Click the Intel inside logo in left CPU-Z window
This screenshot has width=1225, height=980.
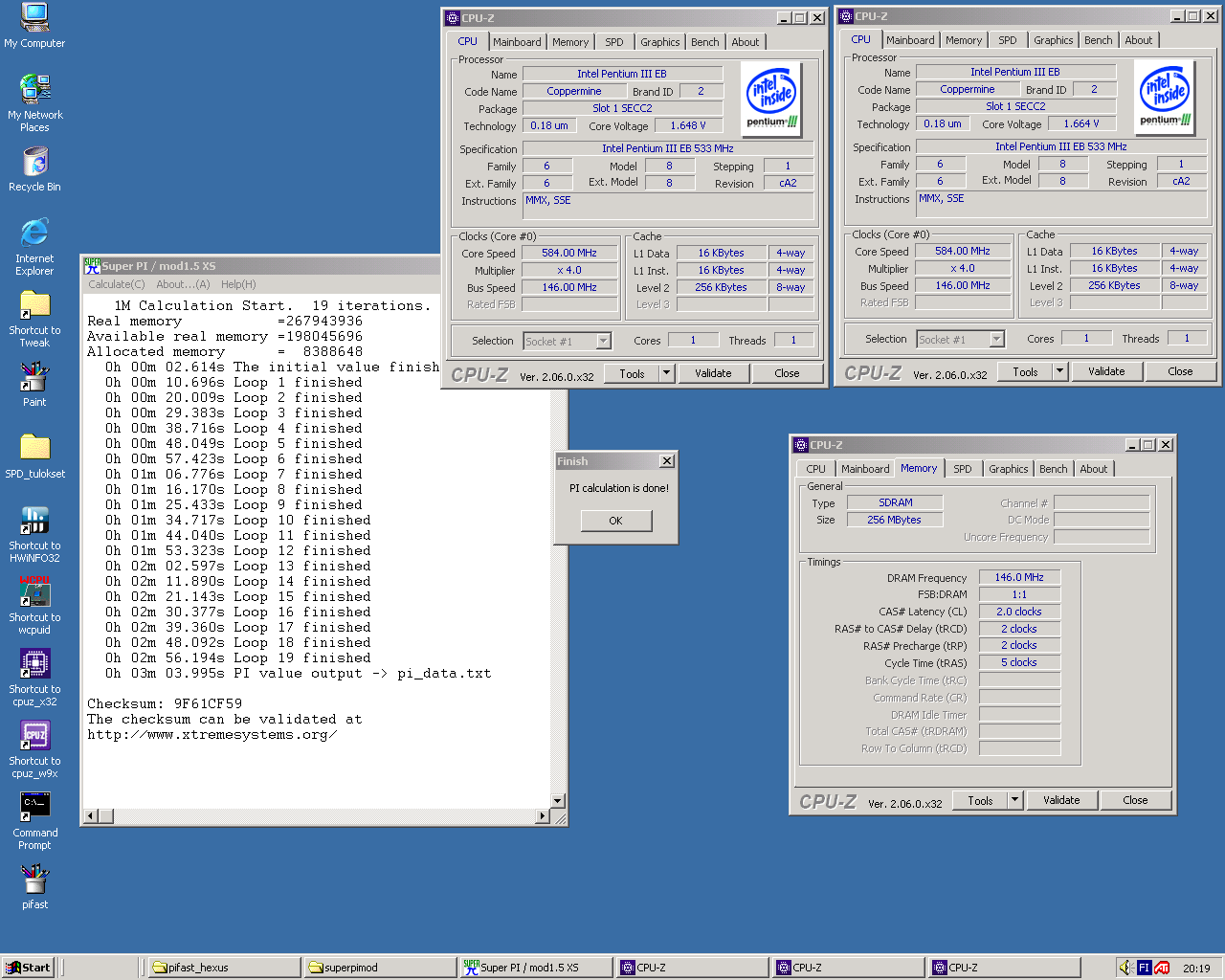(771, 100)
